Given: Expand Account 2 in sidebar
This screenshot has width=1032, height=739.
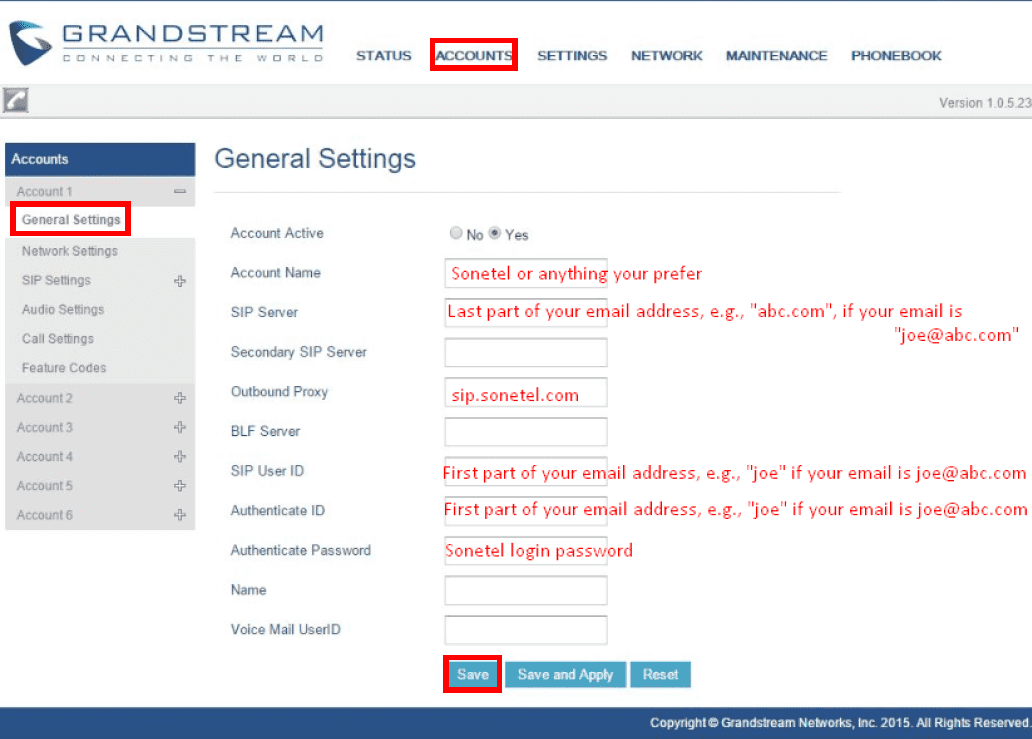Looking at the screenshot, I should click(180, 398).
